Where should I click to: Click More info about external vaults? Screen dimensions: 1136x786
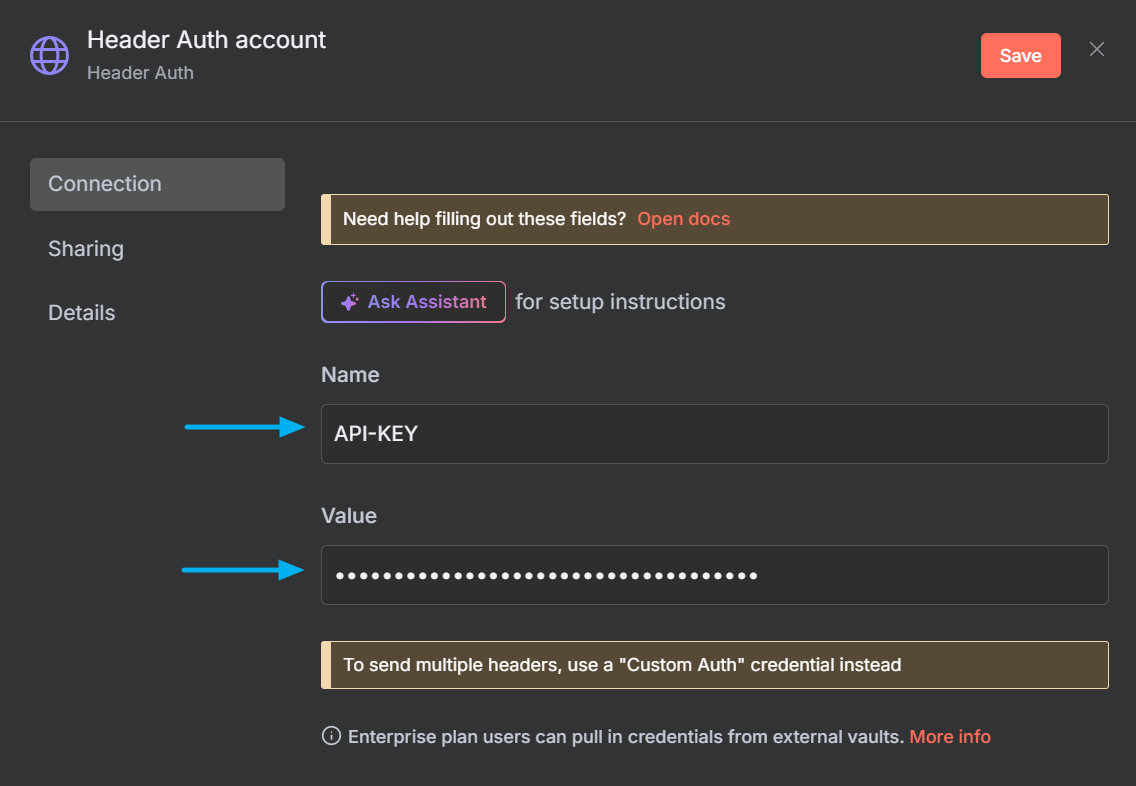tap(949, 736)
